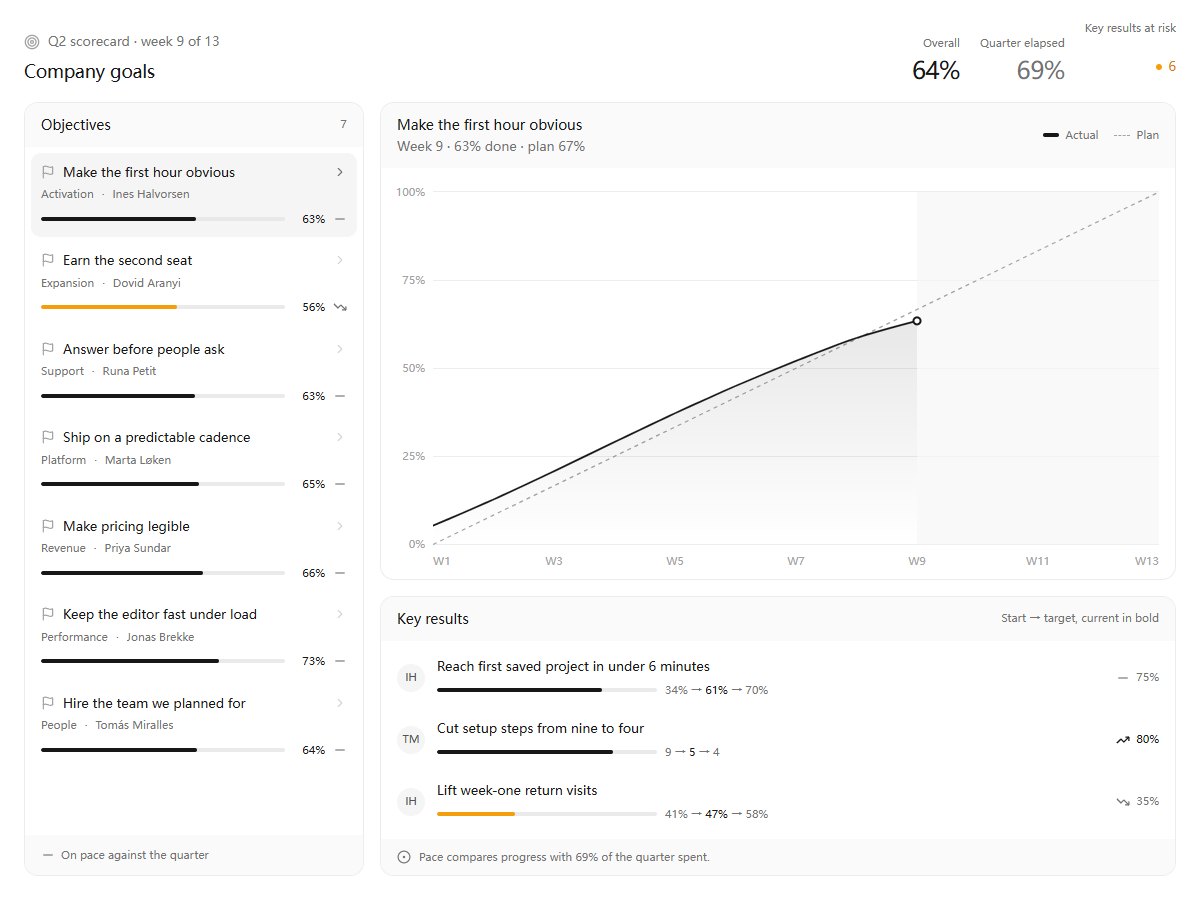Select Keep the editor fast under load objective
The image size is (1200, 900).
point(194,637)
